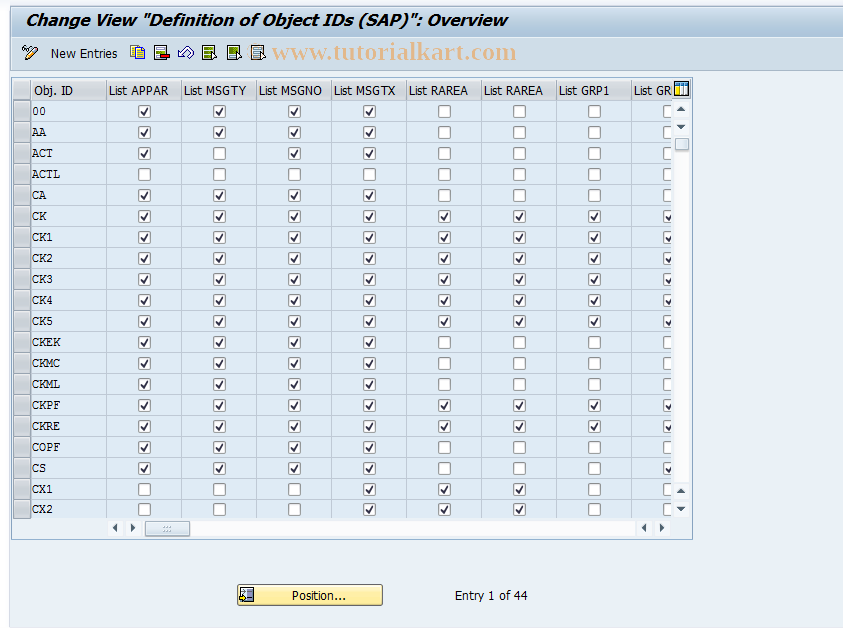The image size is (843, 628).
Task: Click the vertical scrollbar down arrow at bottom
Action: (681, 509)
